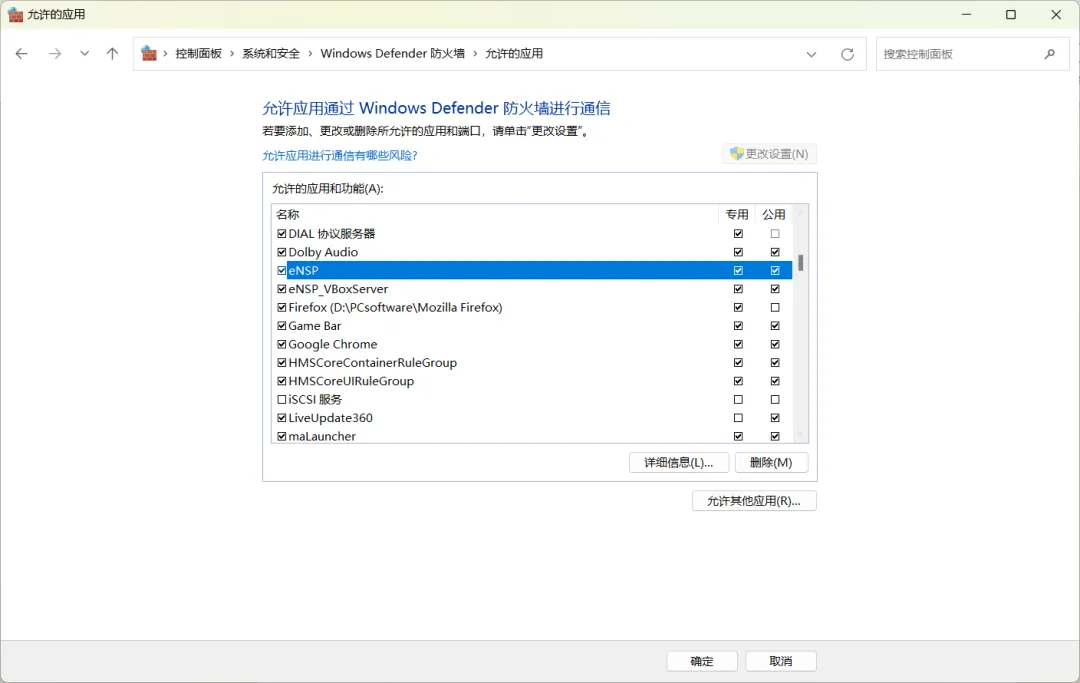Click the back navigation arrow
Screen dimensions: 1080x683
click(21, 54)
